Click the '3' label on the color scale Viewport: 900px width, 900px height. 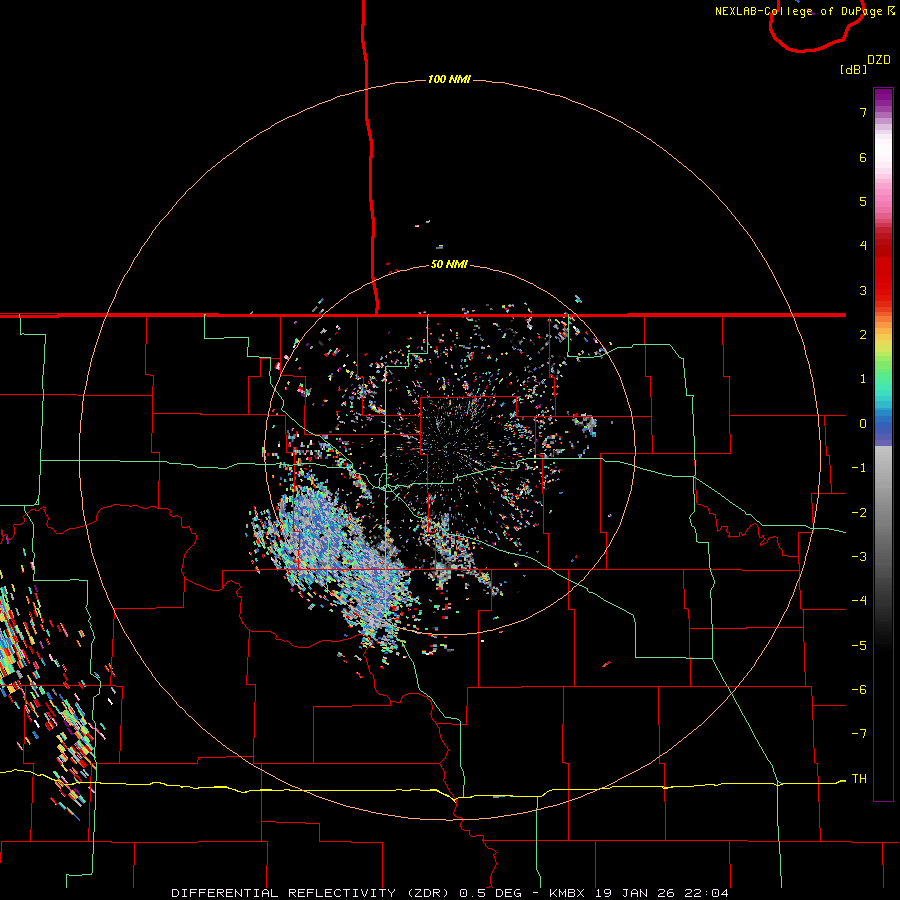point(863,290)
